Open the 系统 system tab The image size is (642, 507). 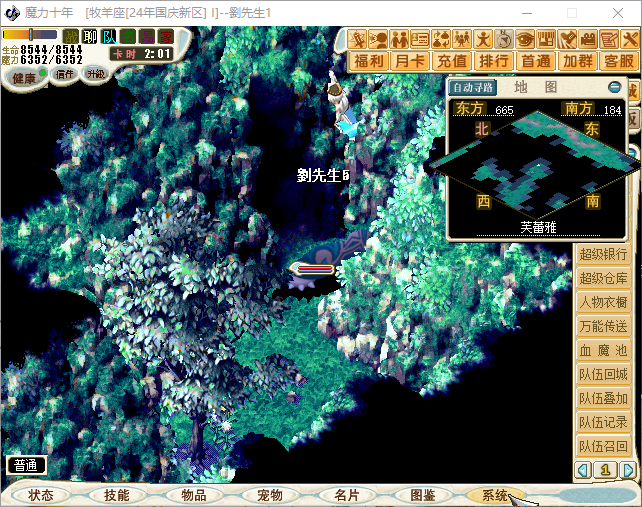[495, 495]
